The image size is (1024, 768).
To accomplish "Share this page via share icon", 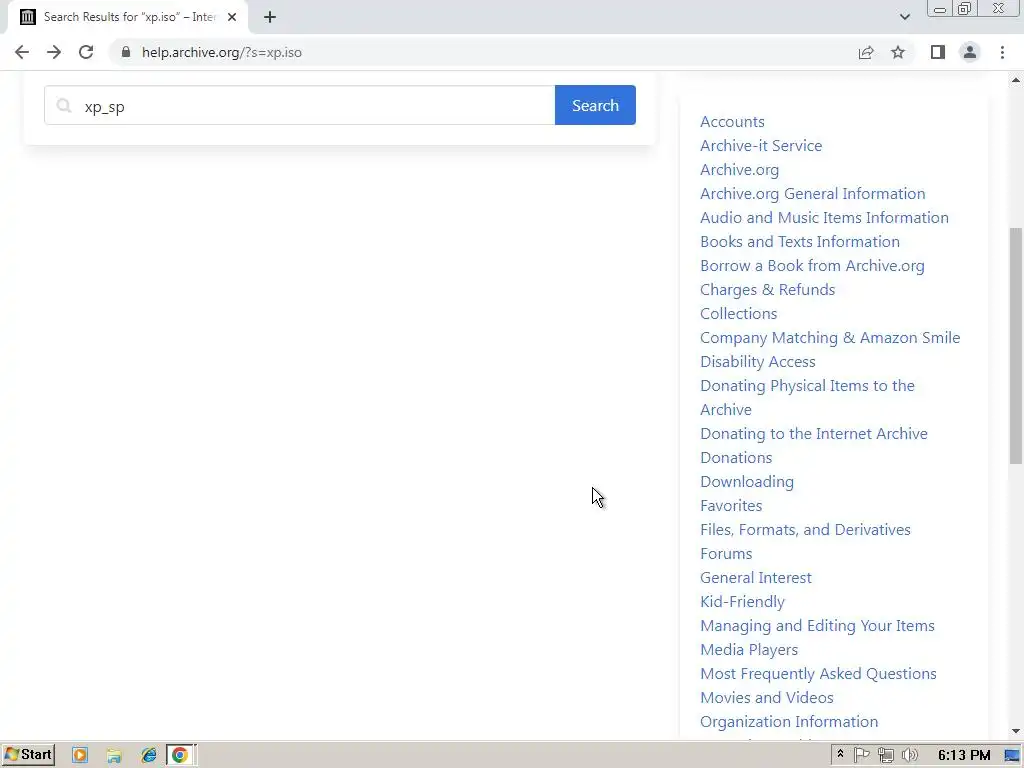I will pyautogui.click(x=866, y=52).
